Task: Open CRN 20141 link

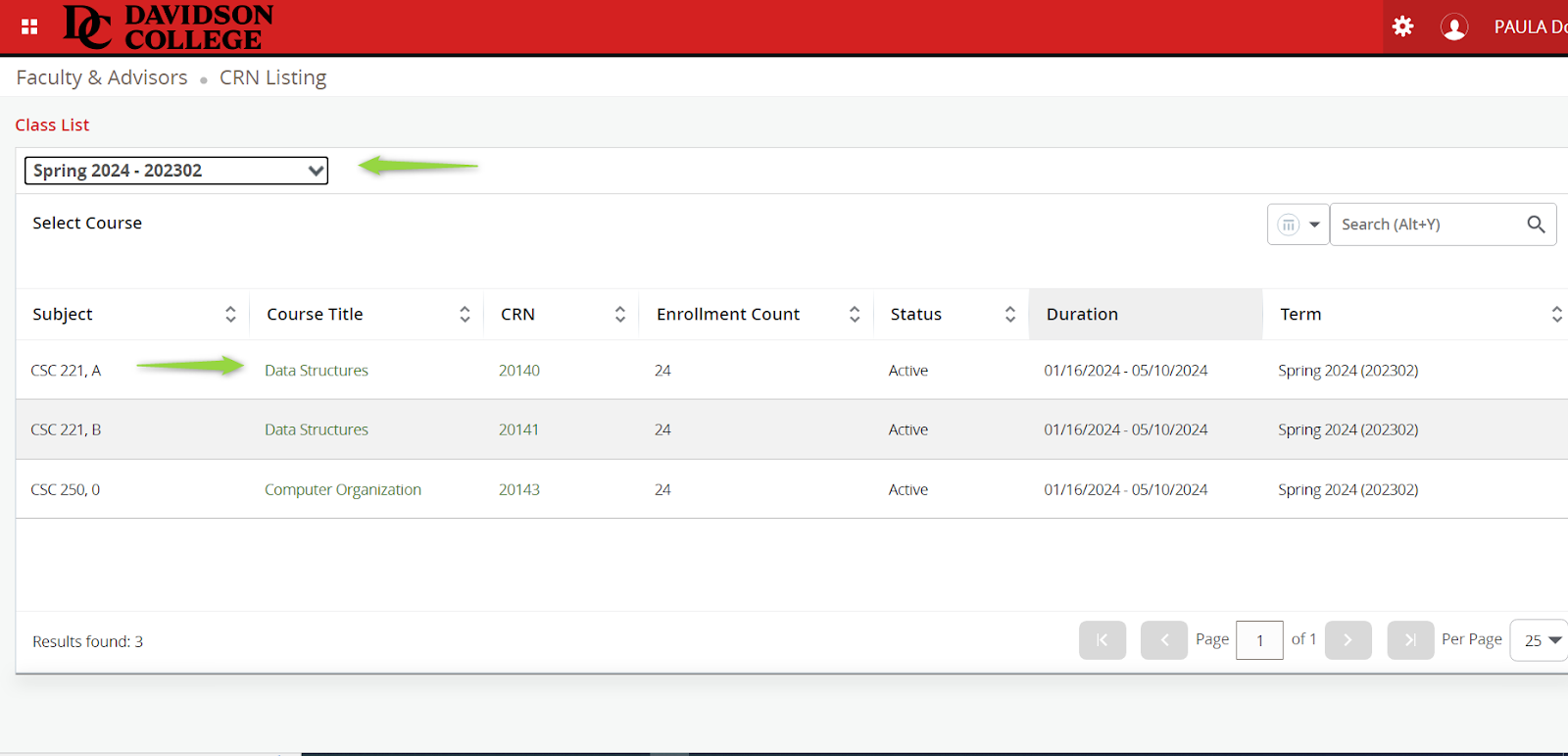Action: coord(519,429)
